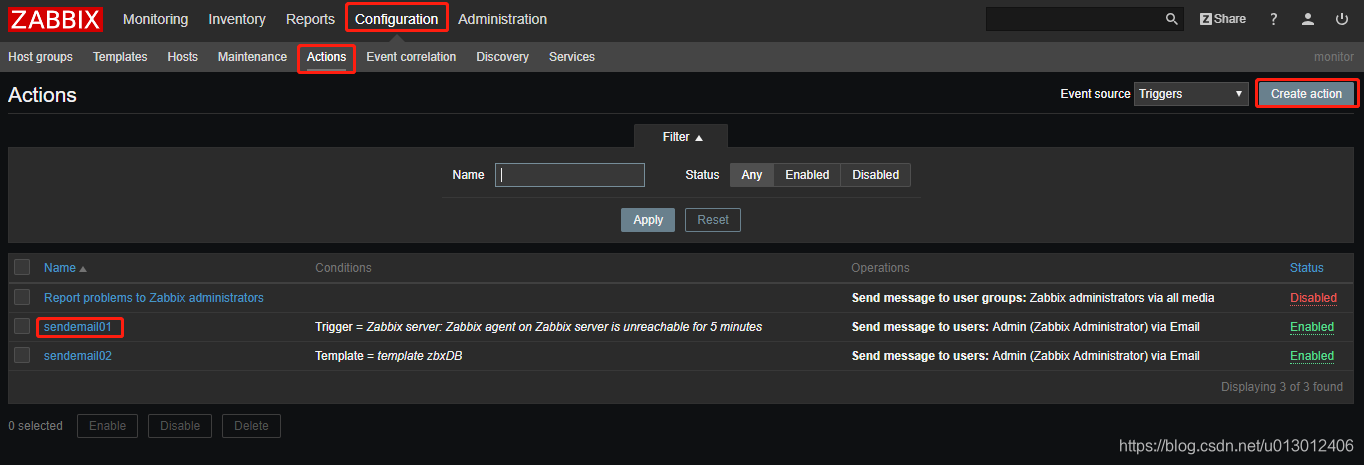Click the sendemail01 trigger condition text

538,327
